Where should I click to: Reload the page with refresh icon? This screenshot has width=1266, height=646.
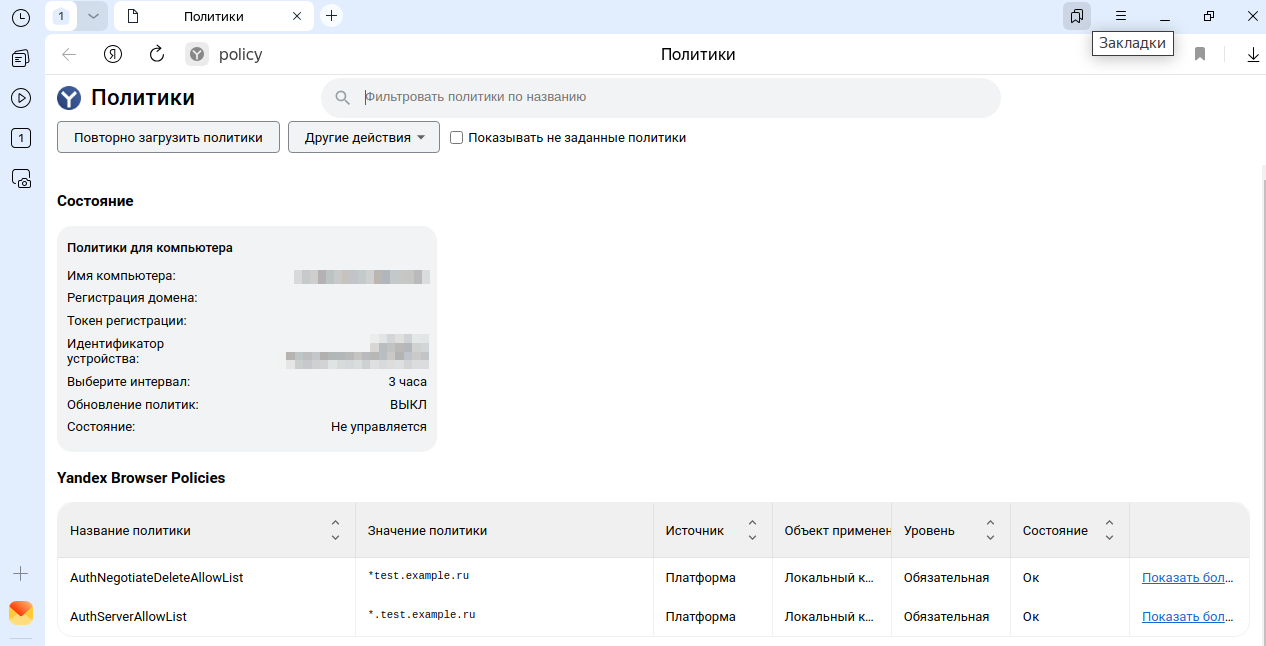[x=156, y=54]
